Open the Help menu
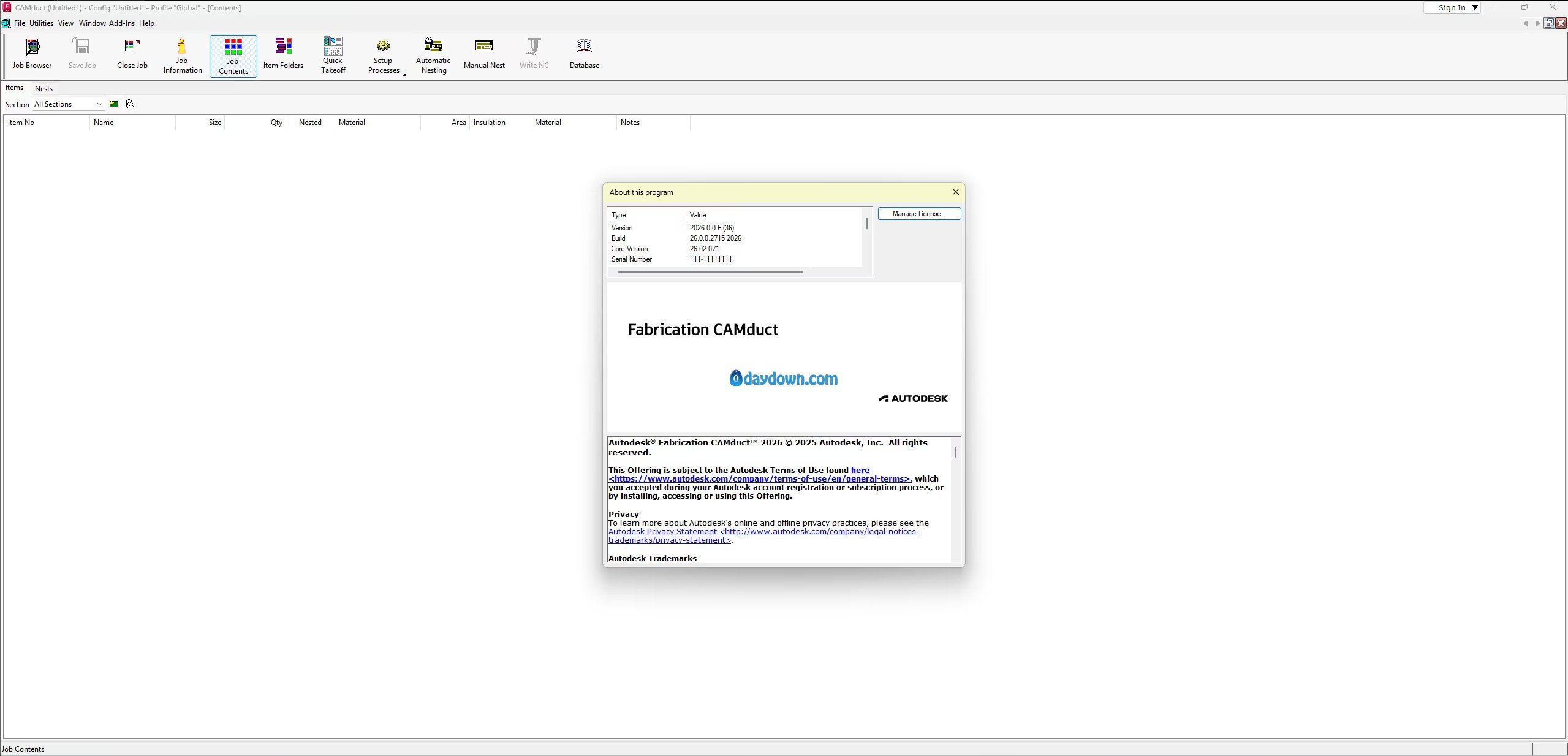The height and width of the screenshot is (756, 1568). pyautogui.click(x=146, y=23)
